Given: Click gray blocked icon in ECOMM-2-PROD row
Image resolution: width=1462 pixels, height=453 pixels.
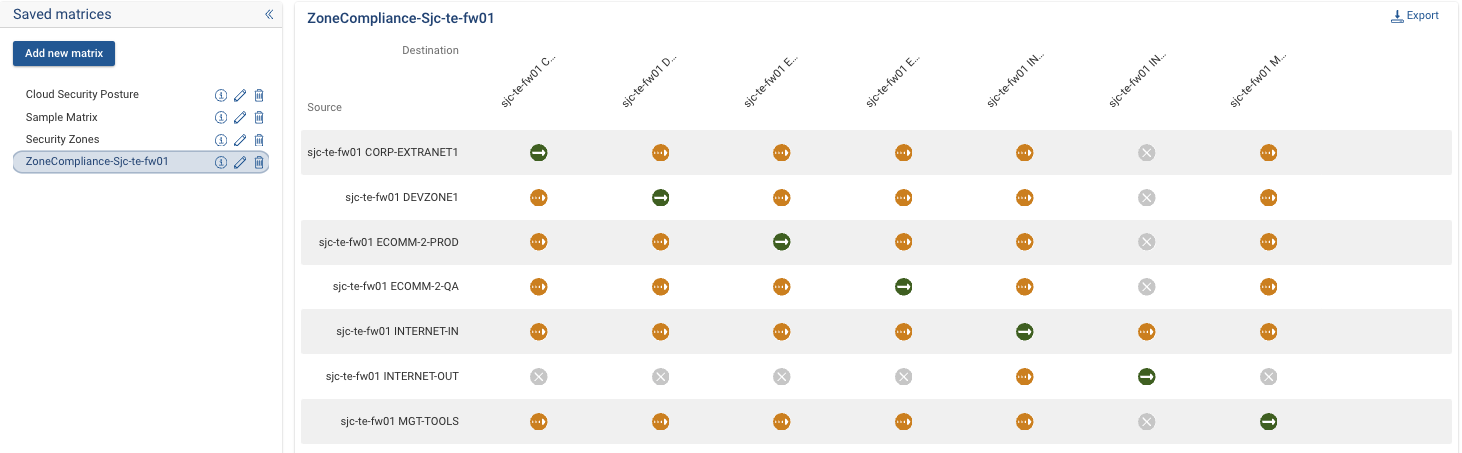Looking at the screenshot, I should coord(1147,242).
